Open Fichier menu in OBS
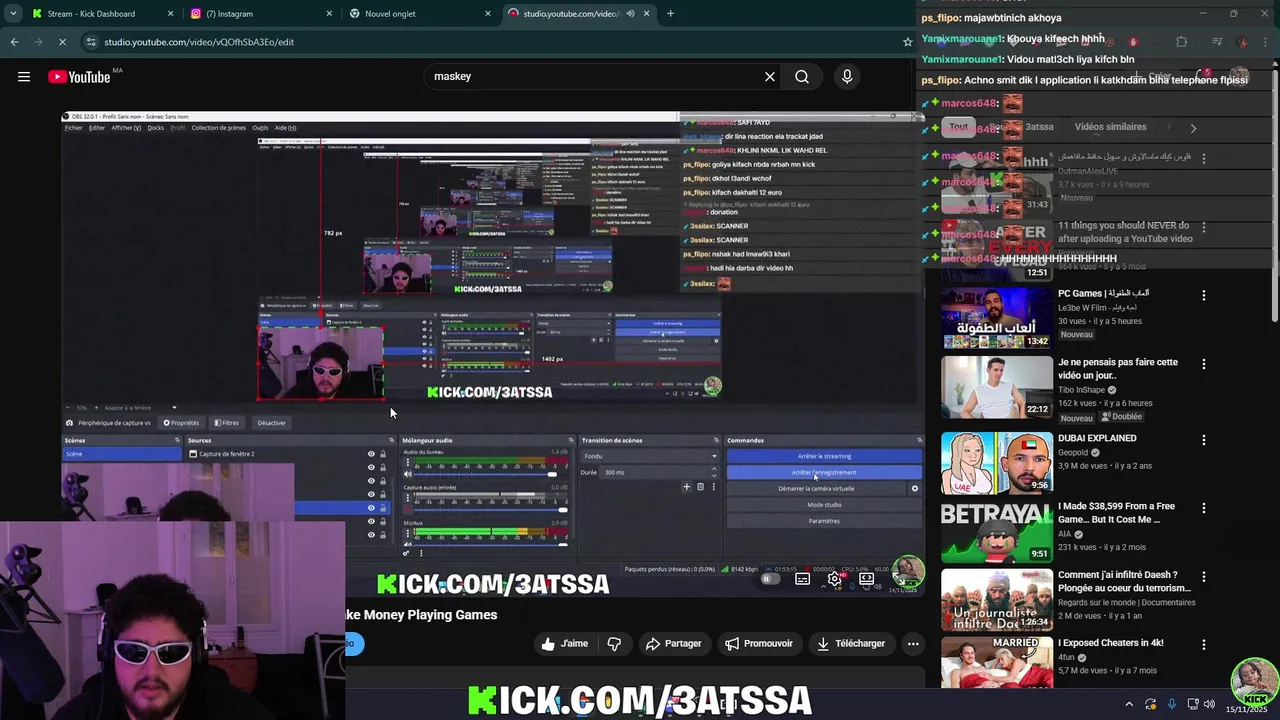The image size is (1280, 720). pos(73,128)
